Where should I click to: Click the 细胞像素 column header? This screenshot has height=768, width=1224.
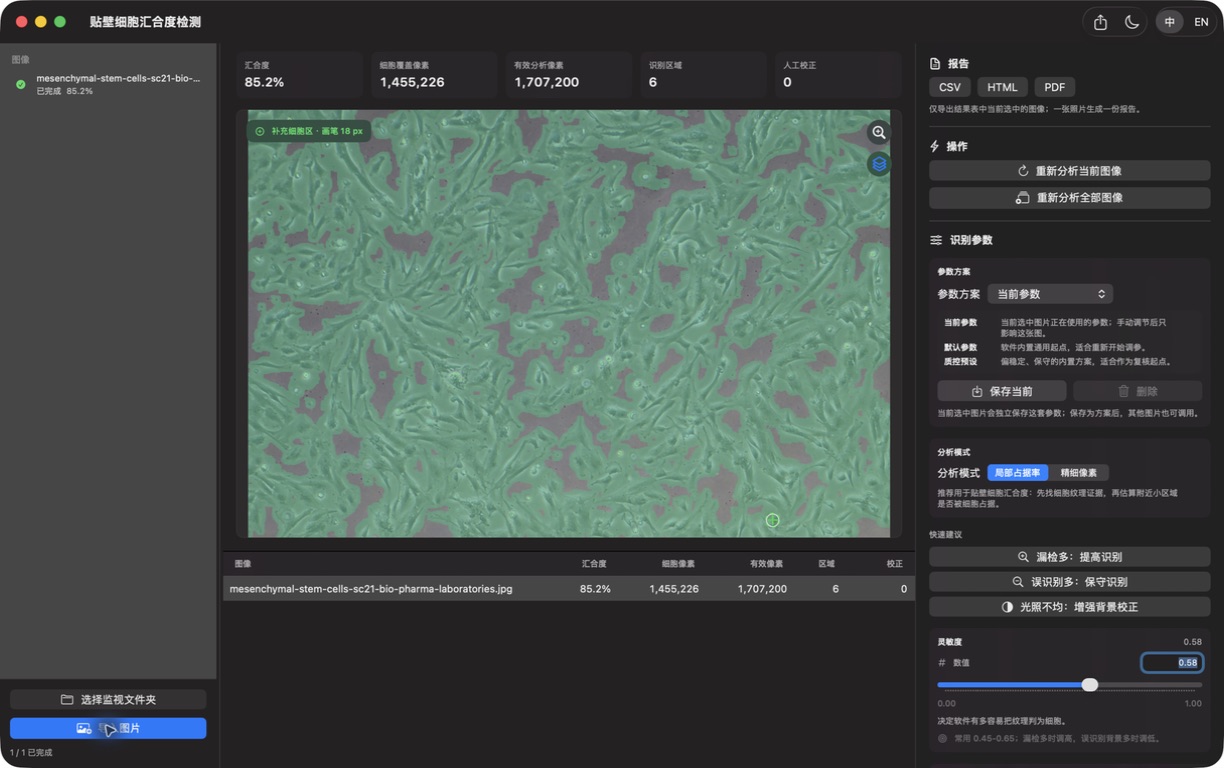tap(680, 564)
